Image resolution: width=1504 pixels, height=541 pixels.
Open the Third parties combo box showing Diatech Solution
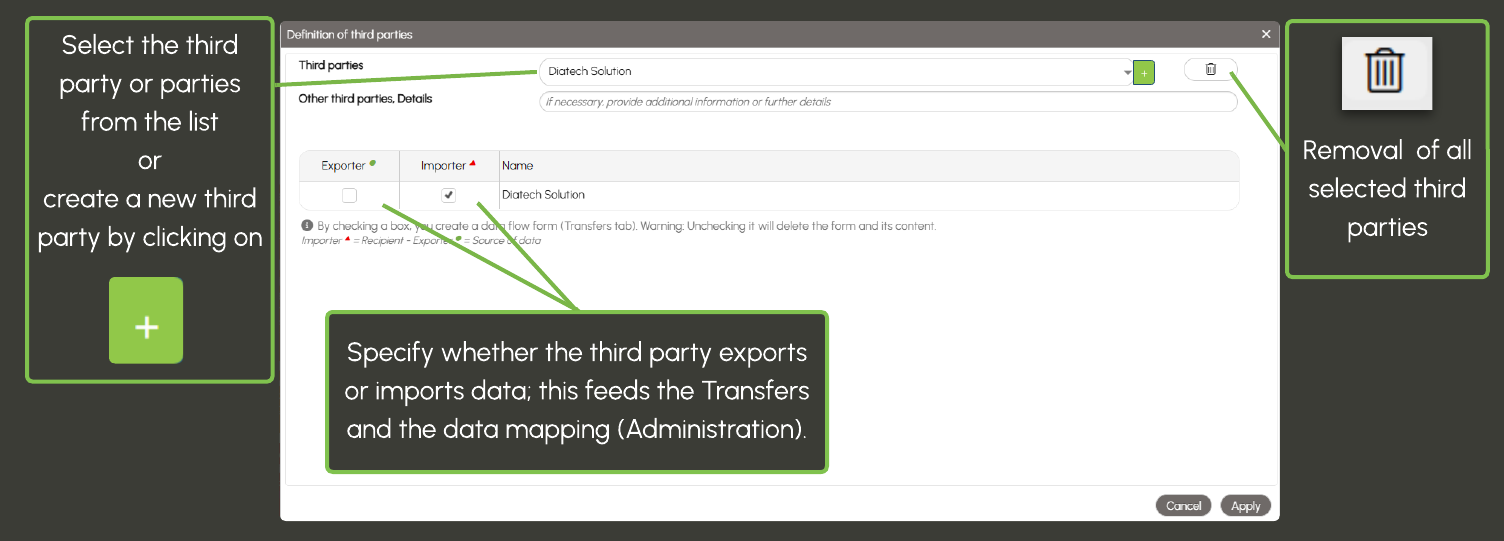pos(830,72)
